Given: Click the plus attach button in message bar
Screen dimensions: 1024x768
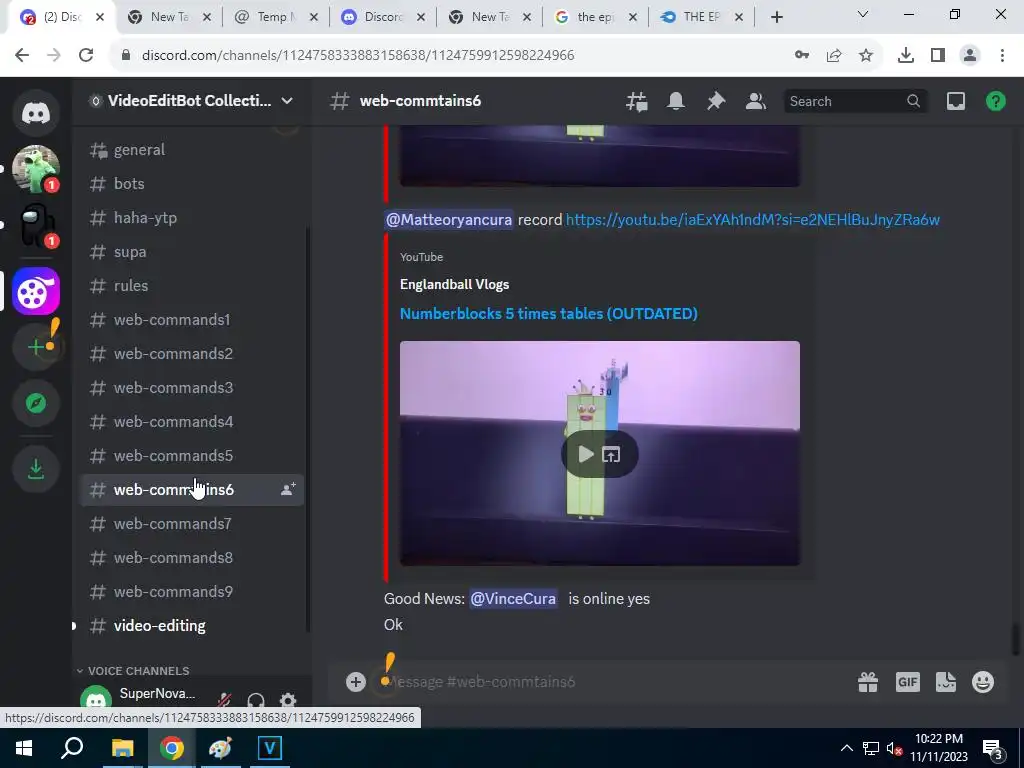Looking at the screenshot, I should 356,682.
